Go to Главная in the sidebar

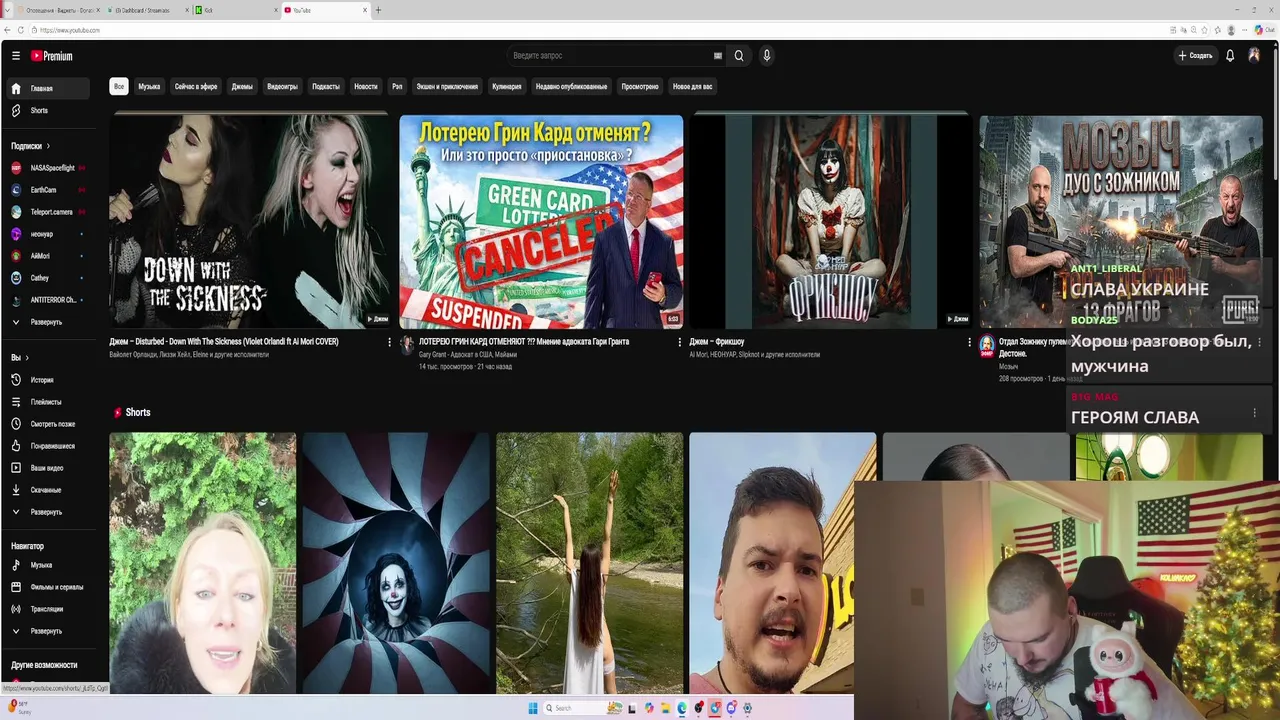coord(47,88)
